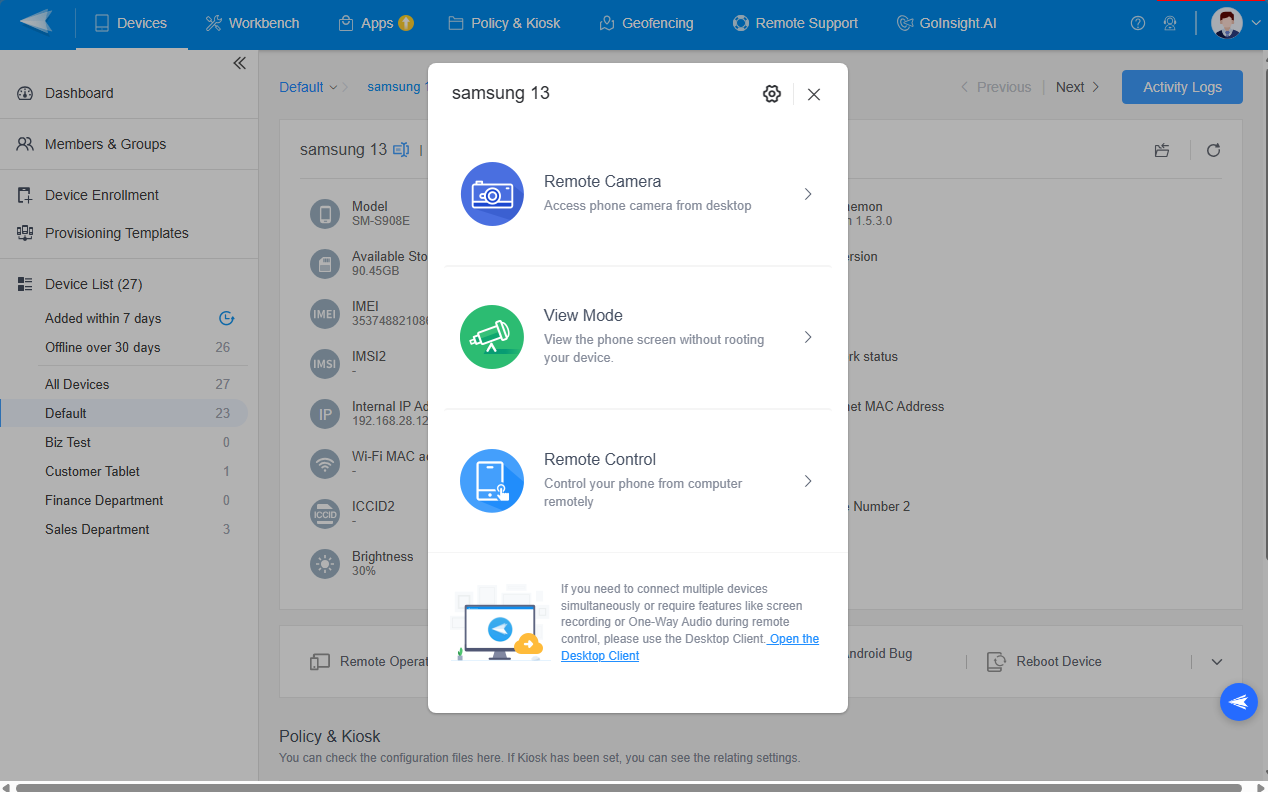This screenshot has width=1268, height=792.
Task: Open Activity Logs
Action: point(1182,87)
